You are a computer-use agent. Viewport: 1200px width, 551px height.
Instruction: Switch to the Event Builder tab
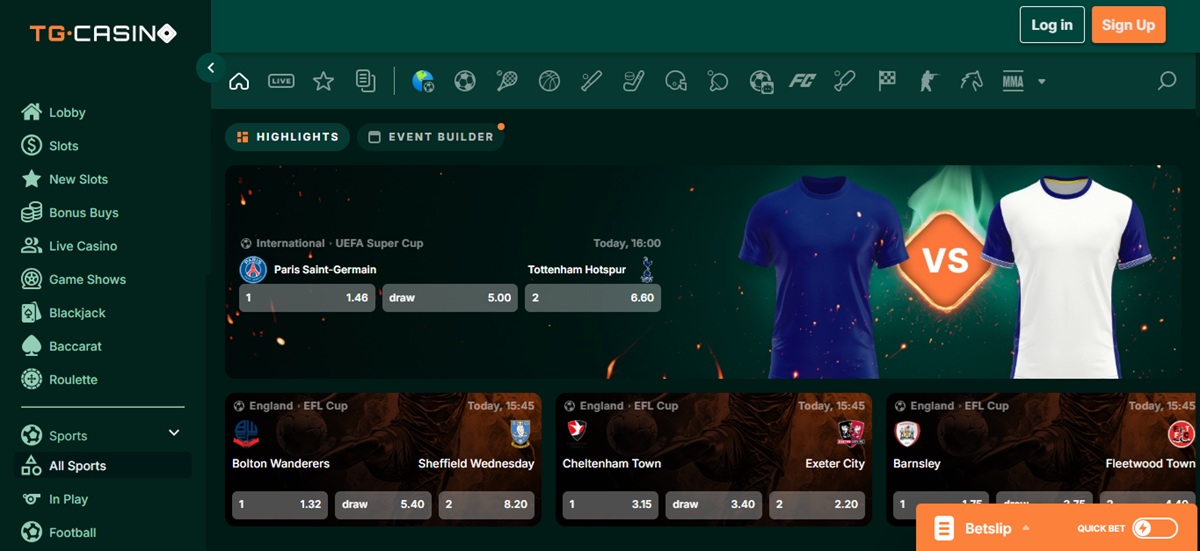click(x=430, y=137)
